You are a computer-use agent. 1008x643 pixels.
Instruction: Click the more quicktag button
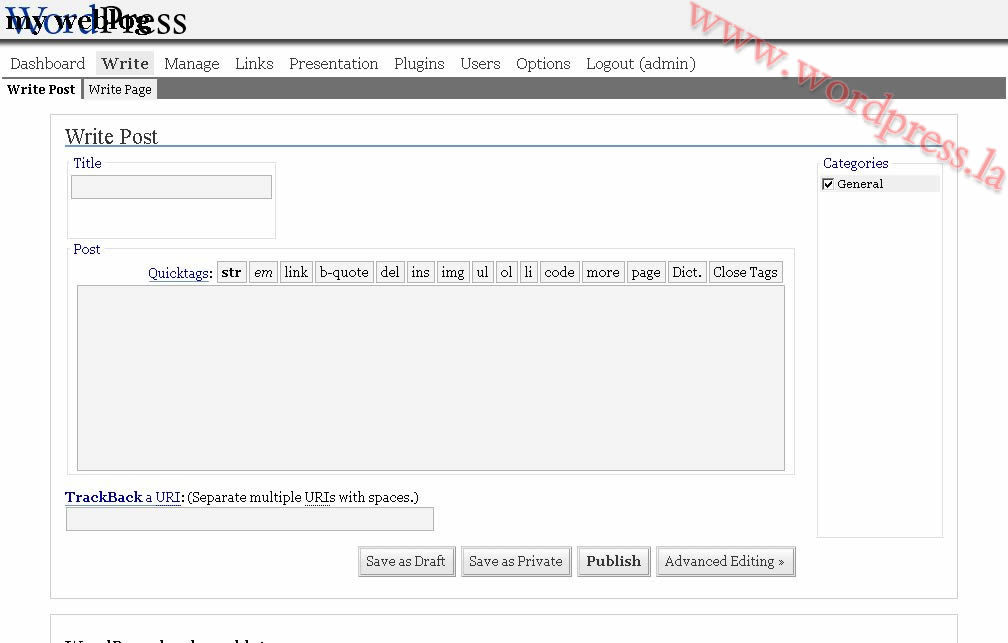tap(603, 272)
